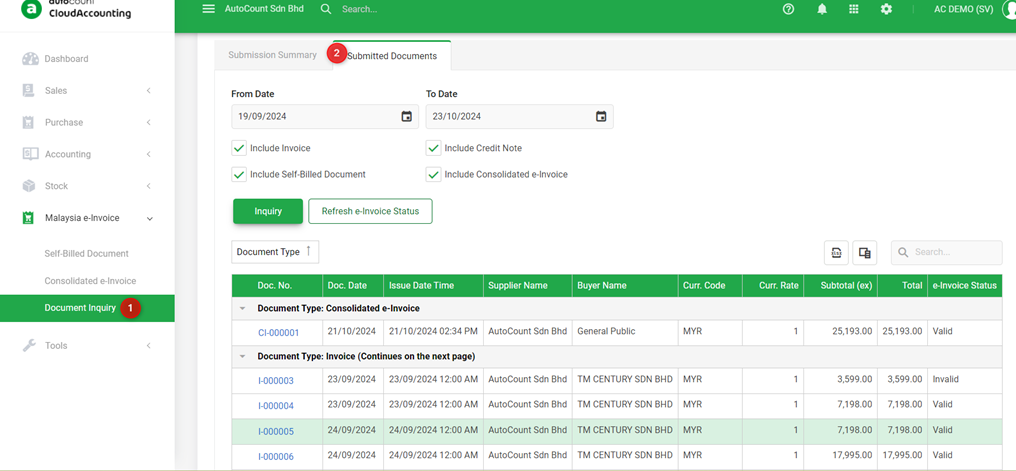
Task: Click the AC DEMO (SV) user account
Action: (964, 10)
